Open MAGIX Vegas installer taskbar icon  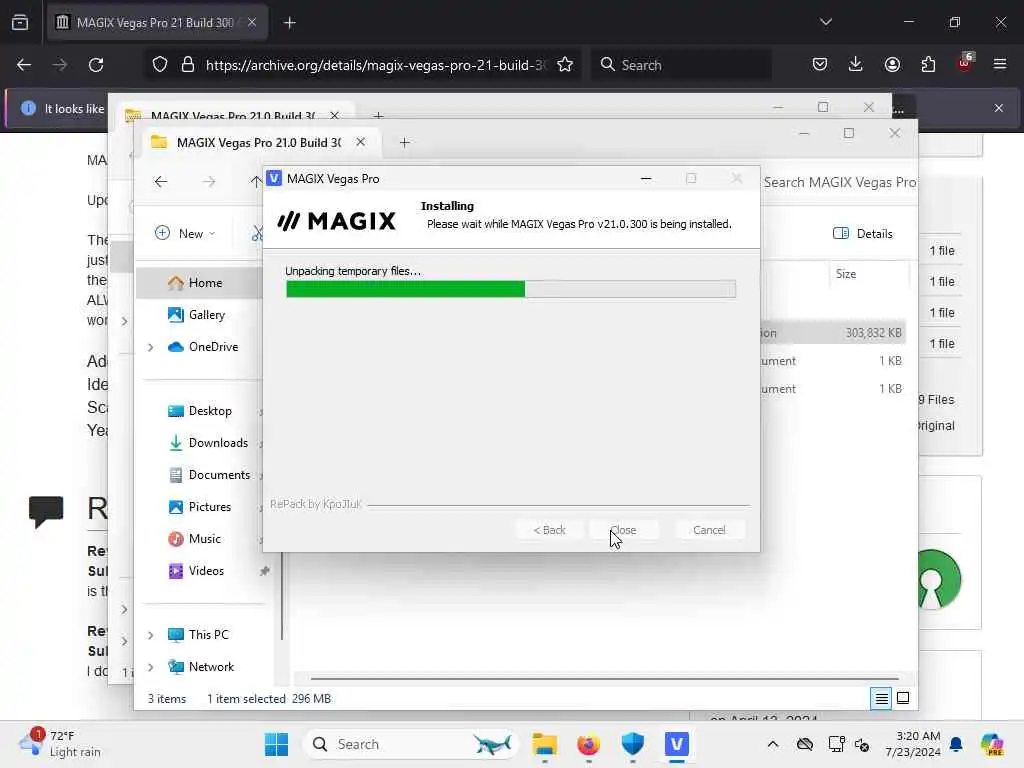click(x=677, y=744)
